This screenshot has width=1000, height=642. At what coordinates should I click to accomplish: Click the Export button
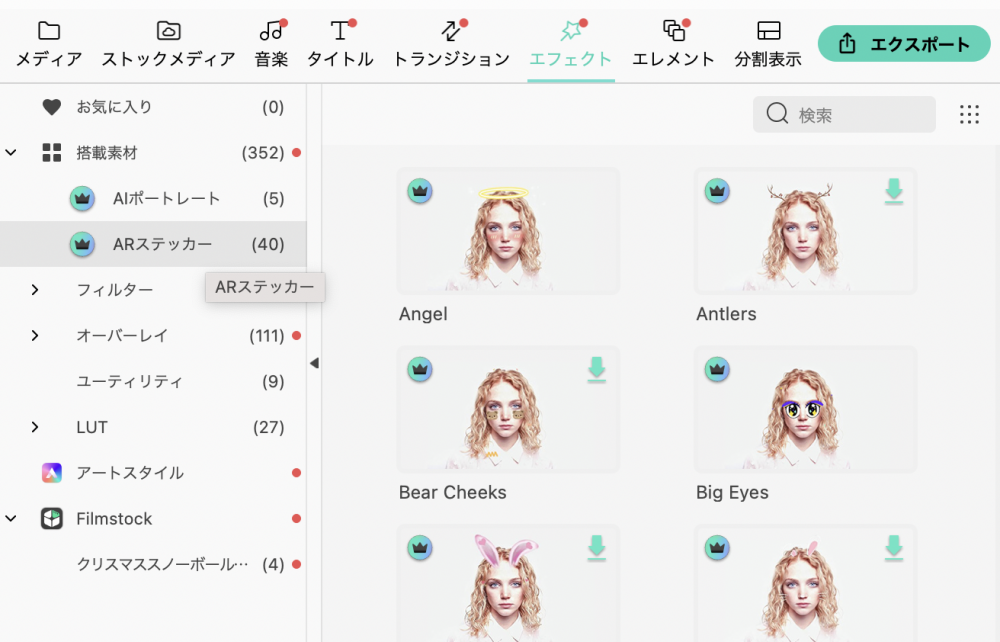[x=904, y=44]
